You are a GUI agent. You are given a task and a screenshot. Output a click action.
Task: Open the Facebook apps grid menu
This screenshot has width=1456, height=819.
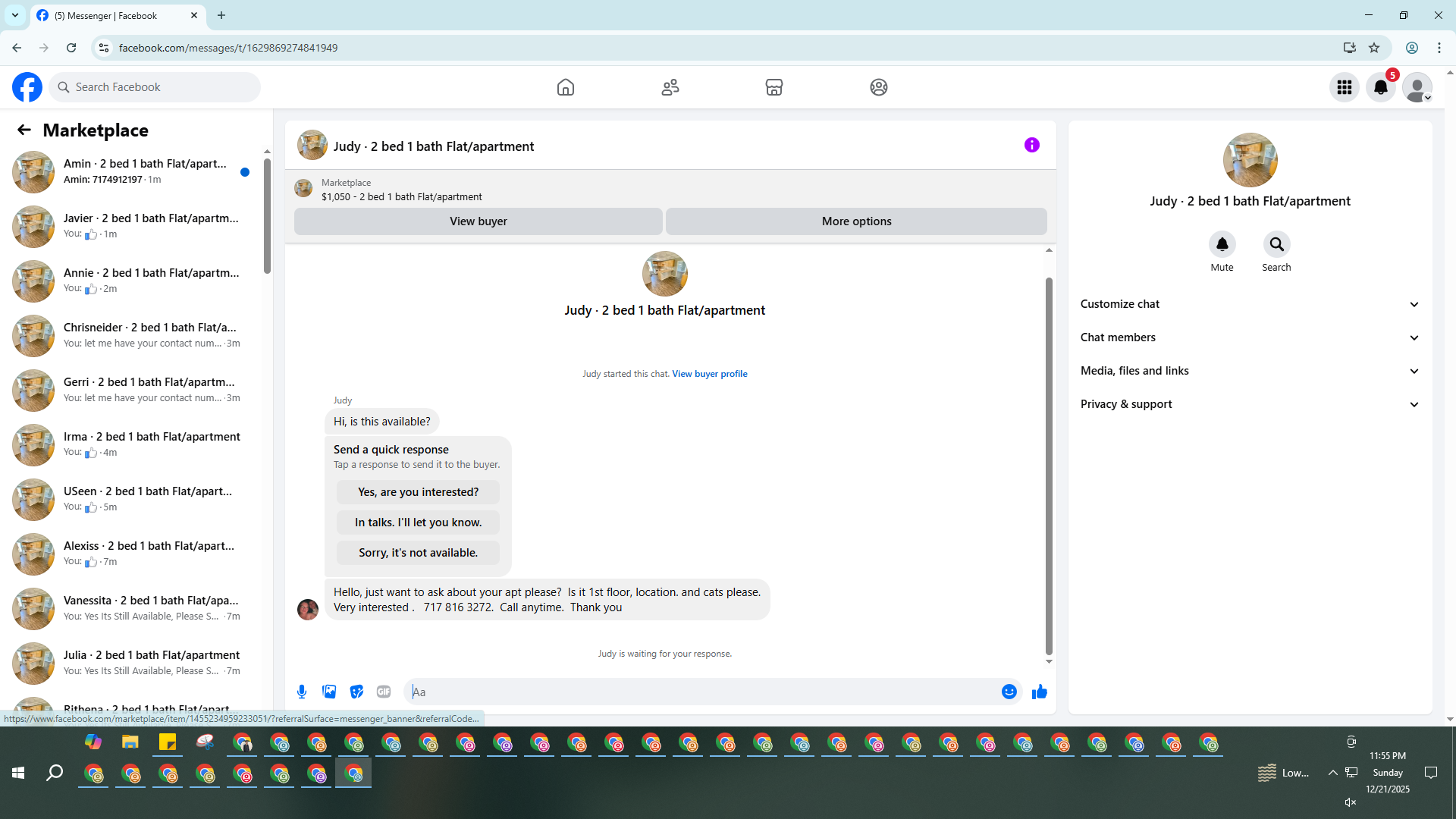click(1345, 87)
